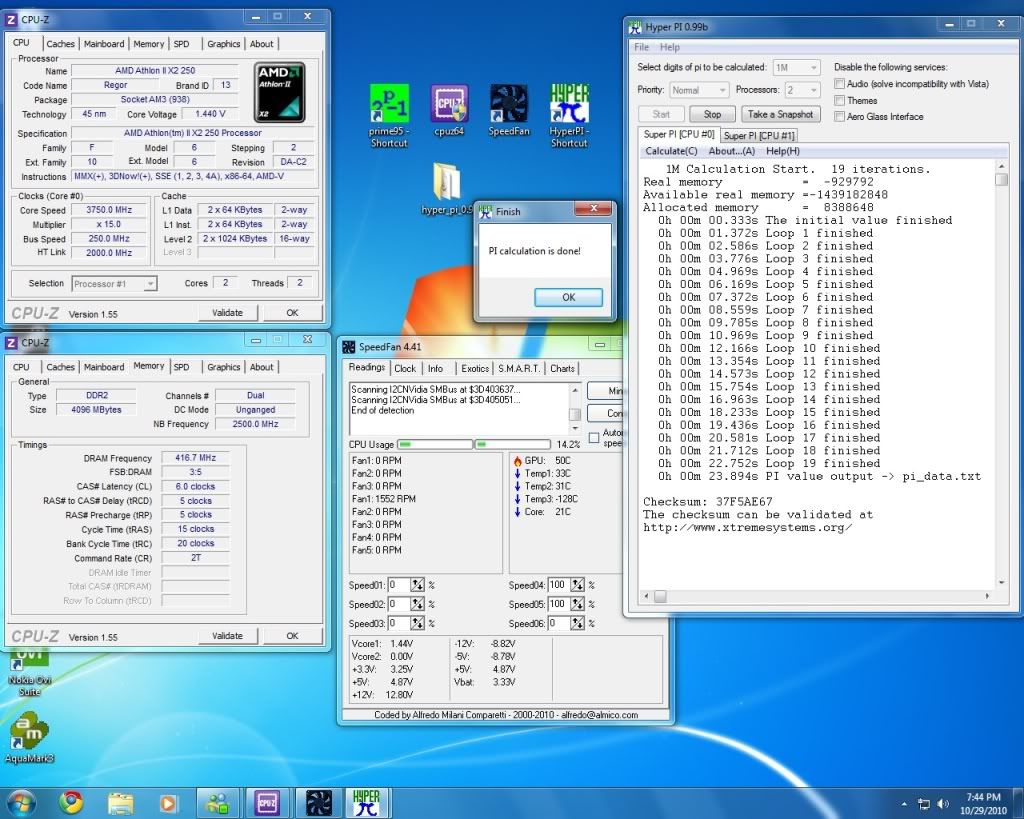Open the digits of pi dropdown
Screen dimensions: 1024x819
click(x=796, y=67)
